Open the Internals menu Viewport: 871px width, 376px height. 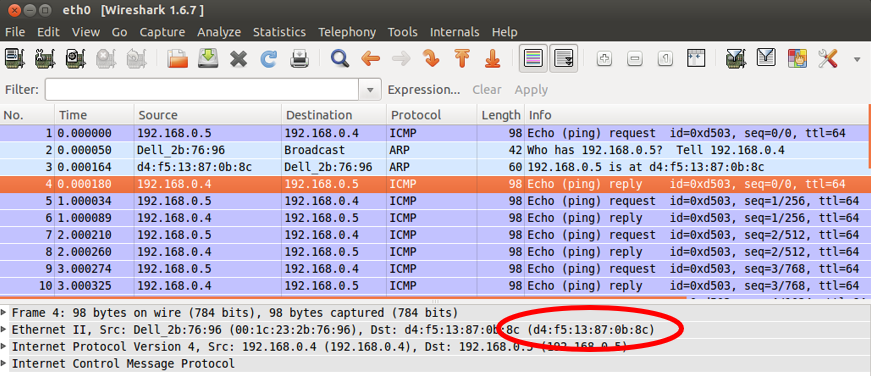pyautogui.click(x=454, y=32)
